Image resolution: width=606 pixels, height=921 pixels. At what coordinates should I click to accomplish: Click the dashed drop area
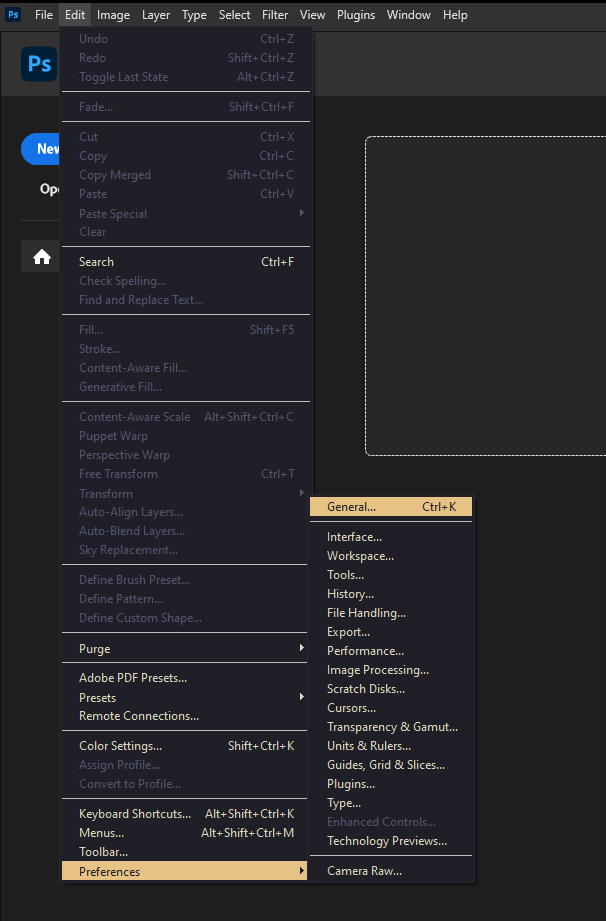click(x=485, y=296)
